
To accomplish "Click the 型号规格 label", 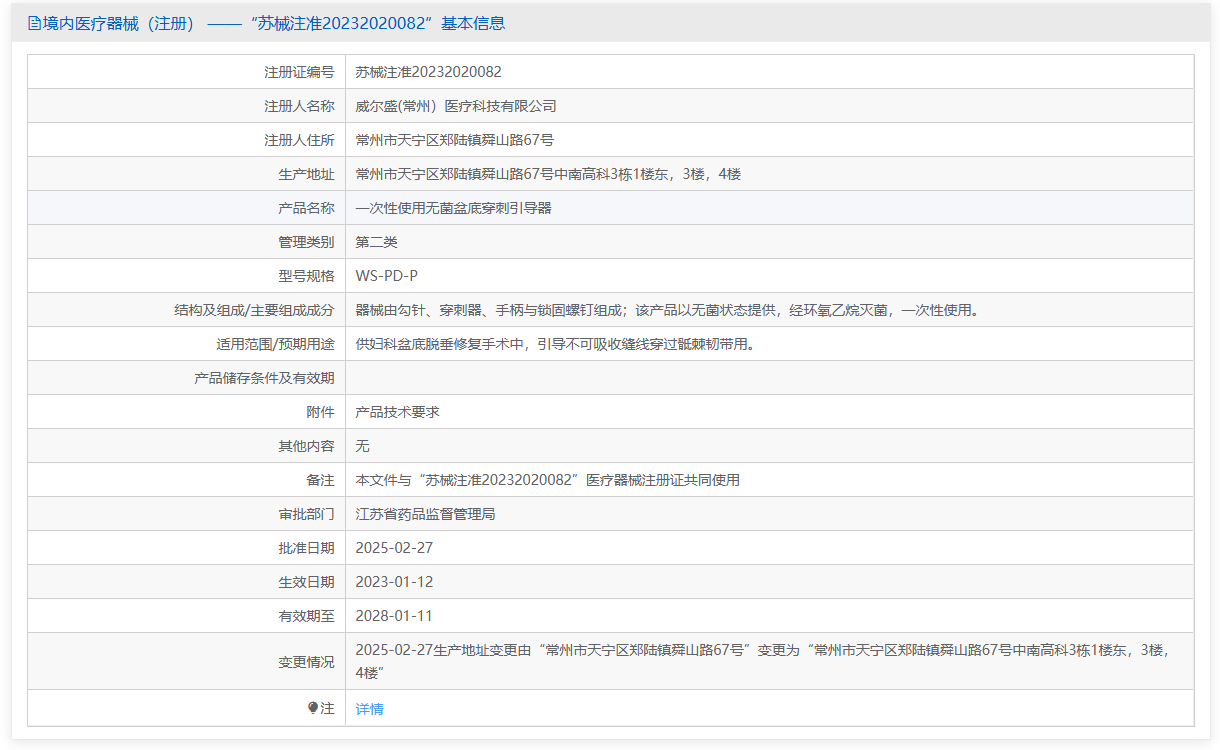I will click(x=306, y=276).
